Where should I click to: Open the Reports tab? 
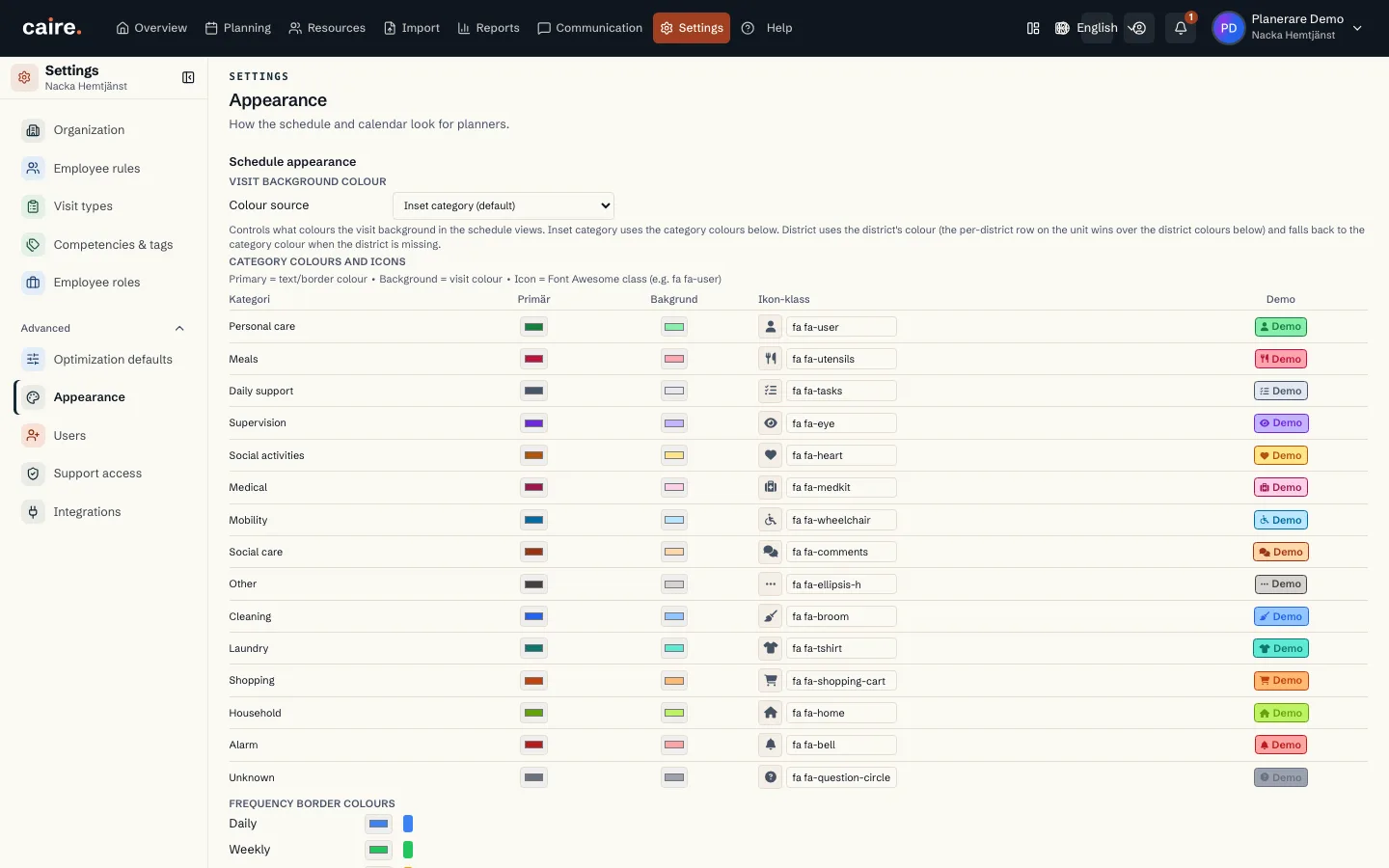[488, 28]
